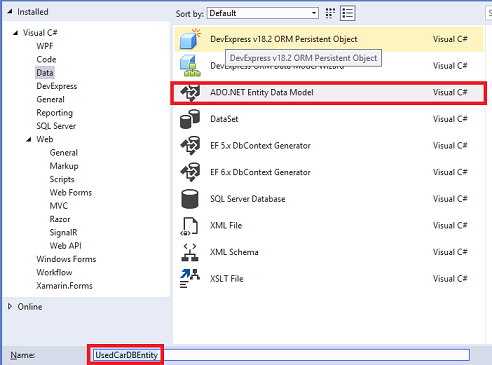Viewport: 492px width, 365px height.
Task: Select Data category in tree
Action: click(x=45, y=73)
